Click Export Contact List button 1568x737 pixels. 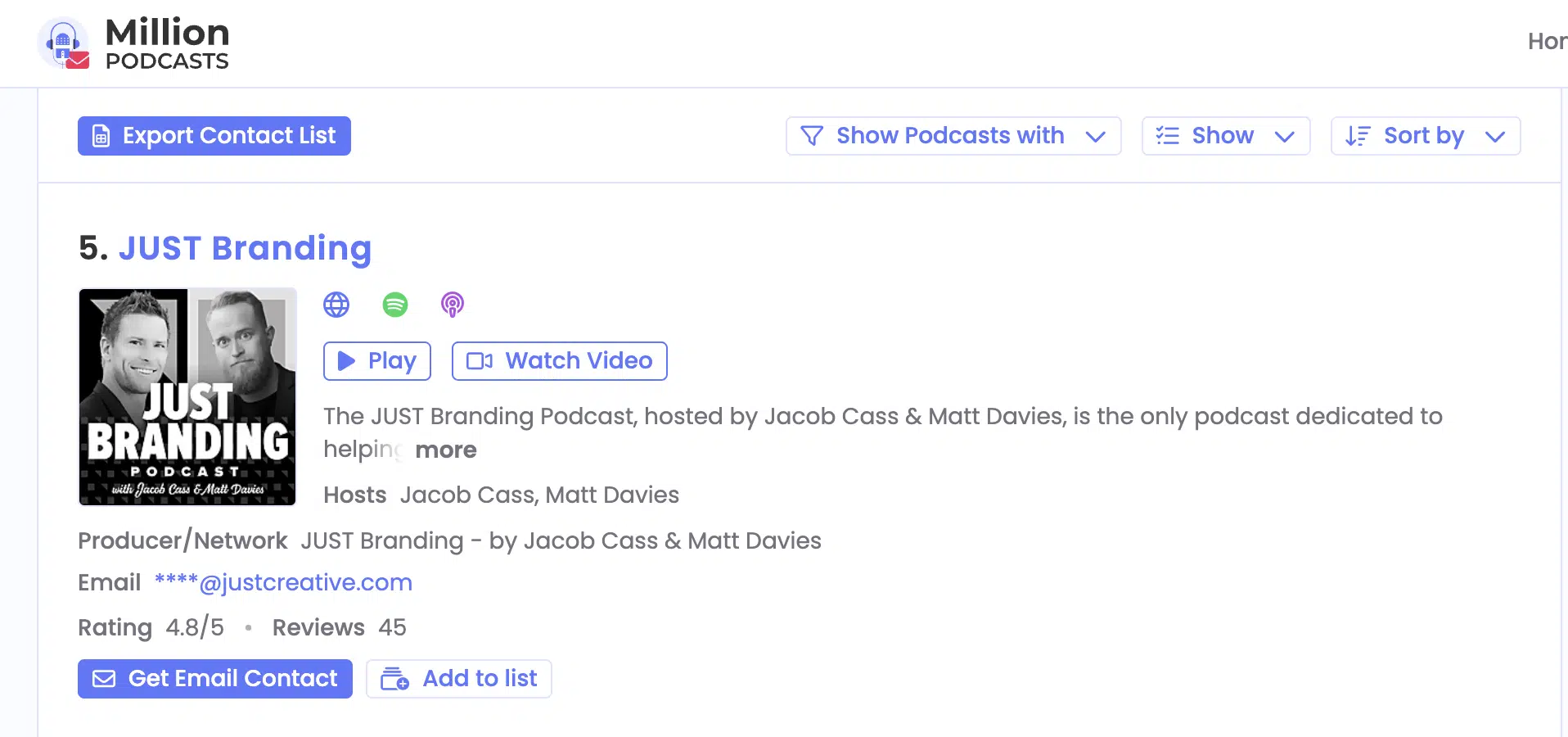pos(214,136)
